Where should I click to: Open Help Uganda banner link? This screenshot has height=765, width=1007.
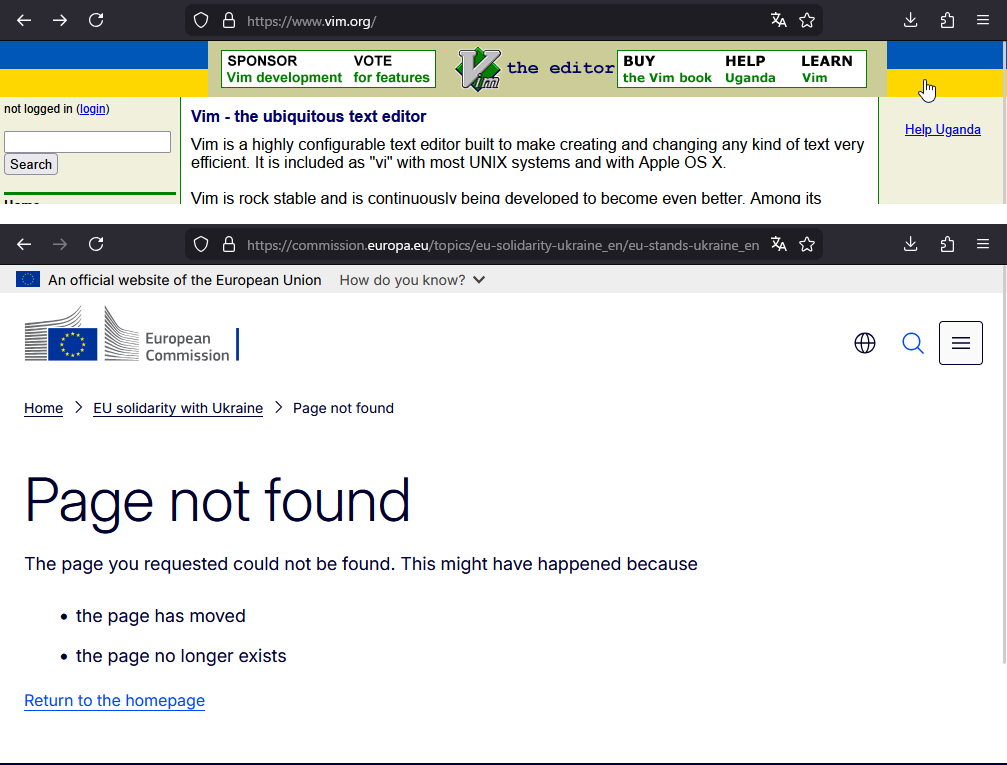(750, 69)
